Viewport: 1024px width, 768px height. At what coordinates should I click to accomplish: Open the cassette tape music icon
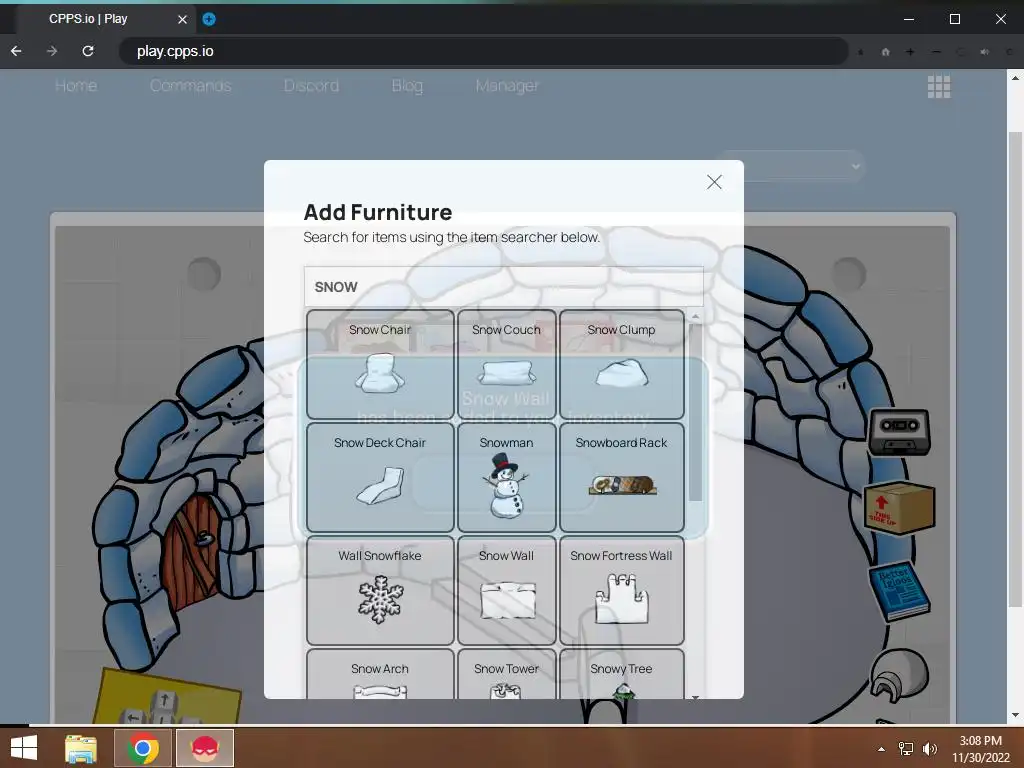click(899, 433)
